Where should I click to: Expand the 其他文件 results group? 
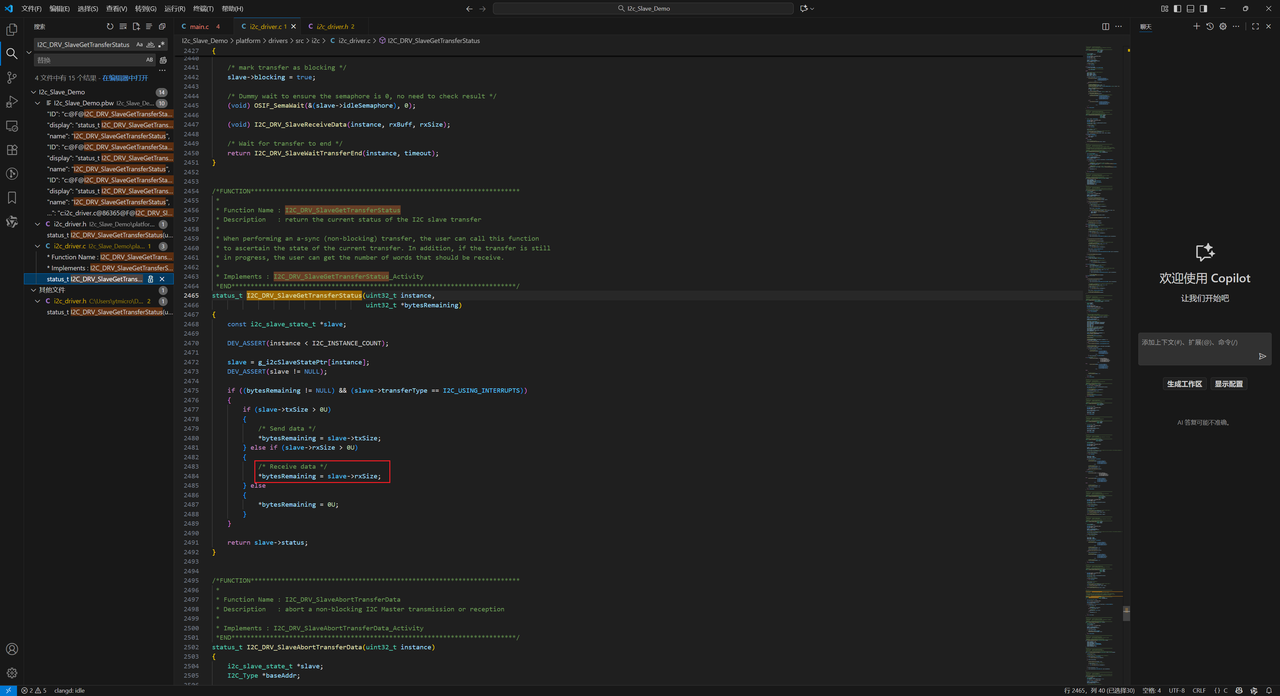click(x=33, y=289)
